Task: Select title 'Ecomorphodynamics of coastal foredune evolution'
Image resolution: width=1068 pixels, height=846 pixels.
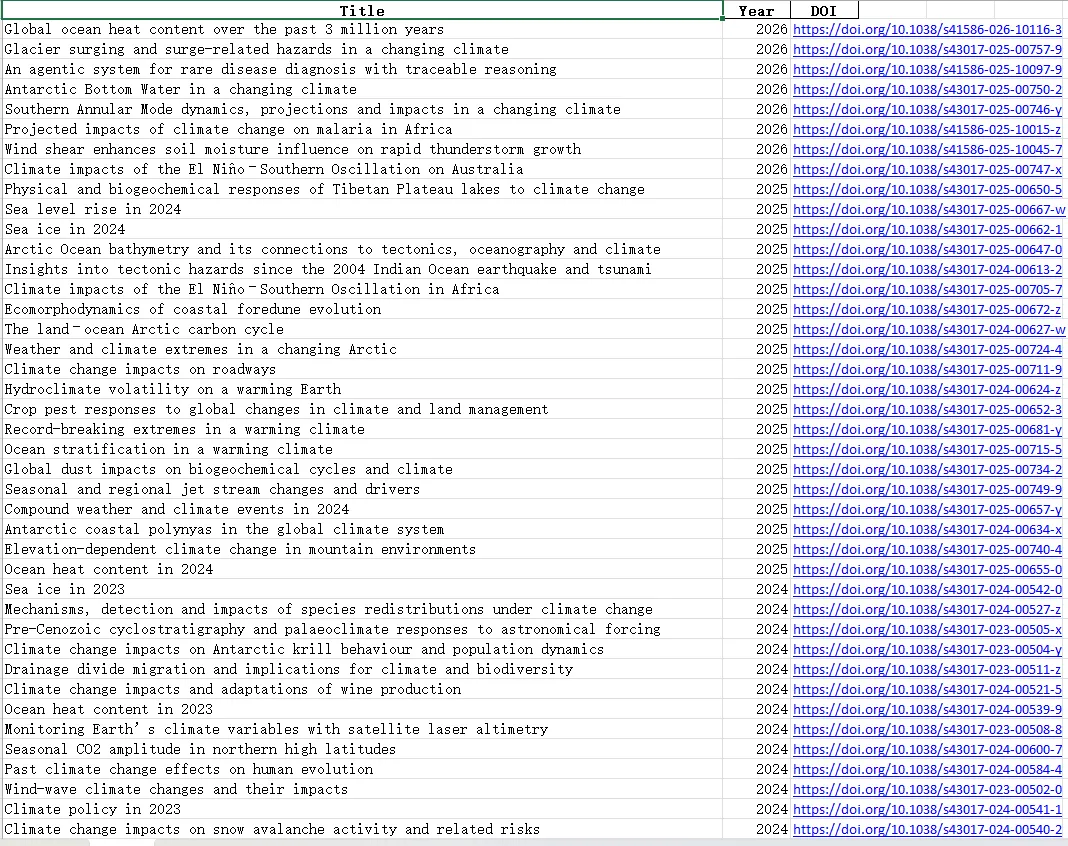Action: [193, 309]
